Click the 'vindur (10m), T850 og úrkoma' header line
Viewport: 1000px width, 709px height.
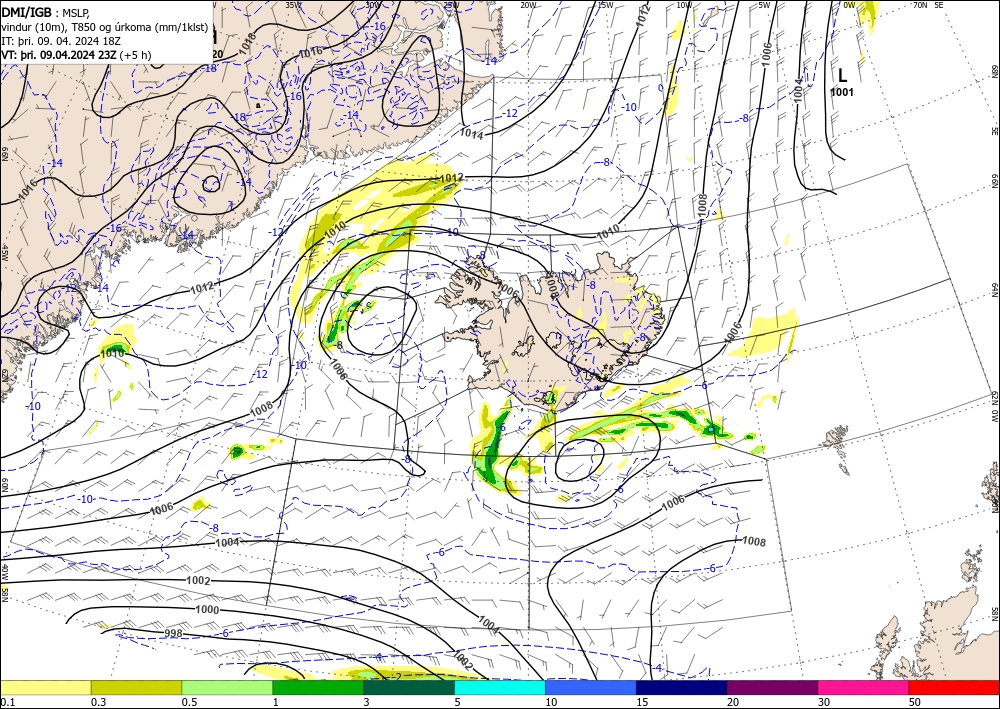click(105, 26)
